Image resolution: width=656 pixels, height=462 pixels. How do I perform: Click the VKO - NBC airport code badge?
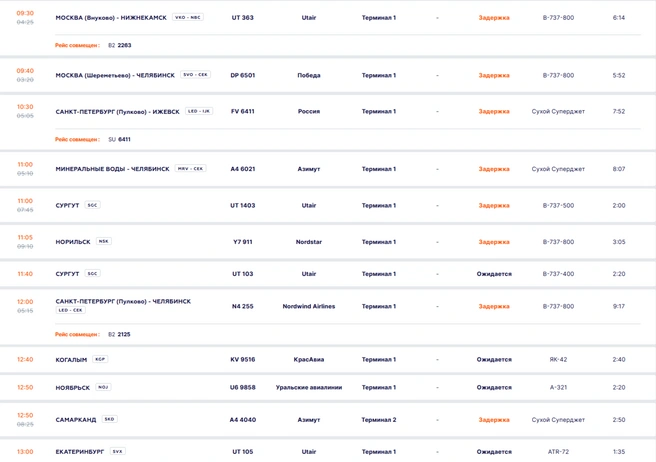188,17
